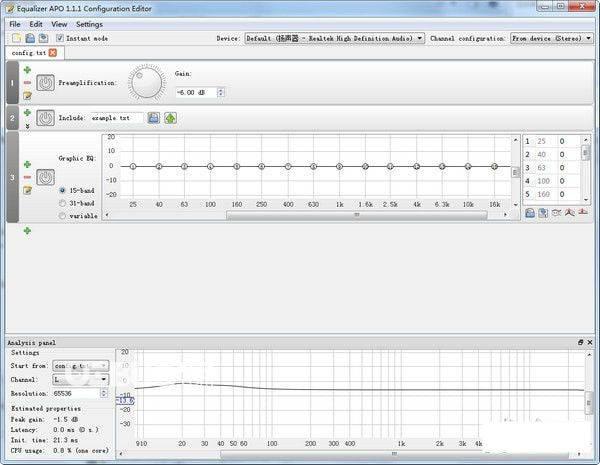Click filter row number 3 handle

(12, 177)
